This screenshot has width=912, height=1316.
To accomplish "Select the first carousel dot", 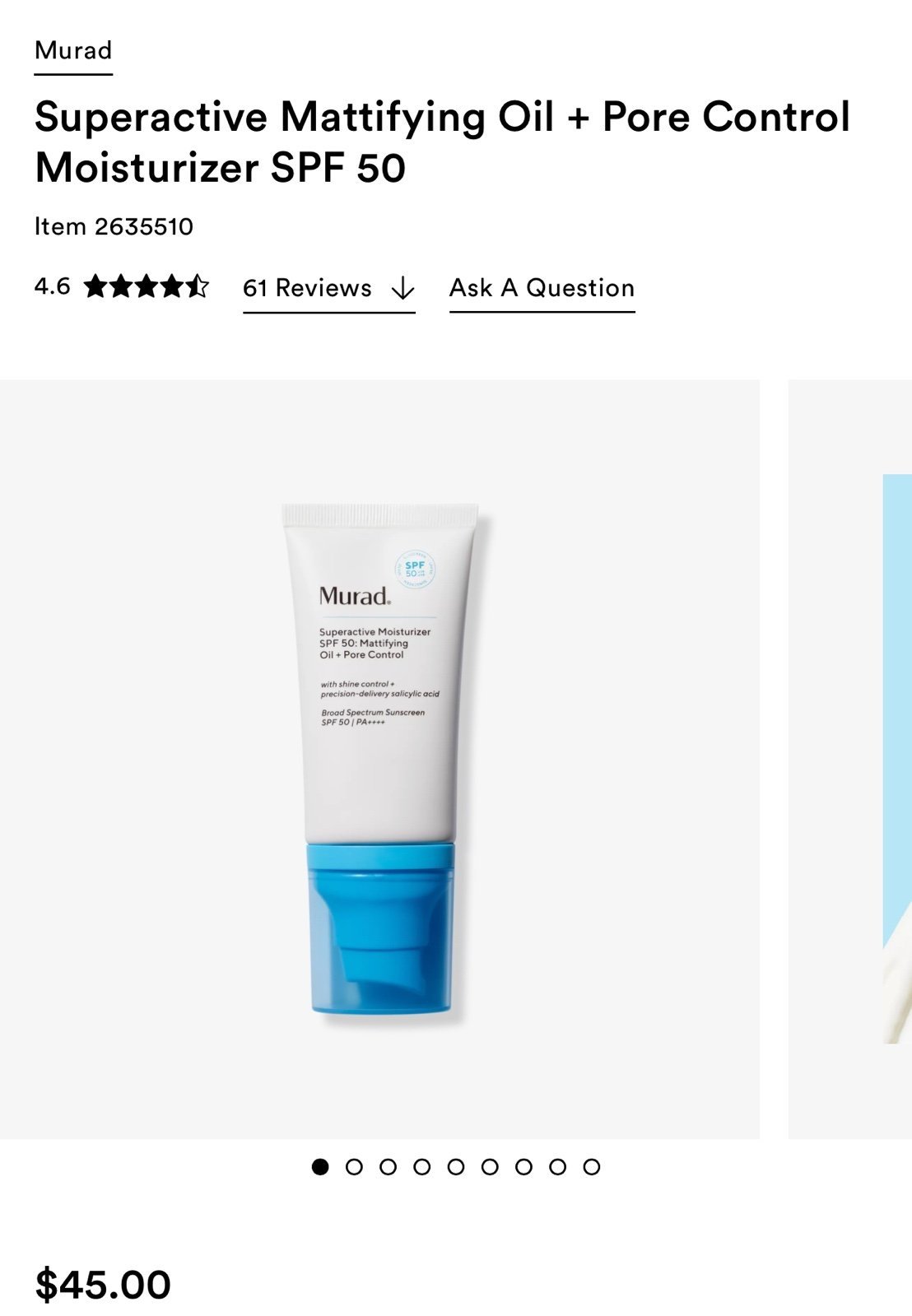I will 320,1166.
